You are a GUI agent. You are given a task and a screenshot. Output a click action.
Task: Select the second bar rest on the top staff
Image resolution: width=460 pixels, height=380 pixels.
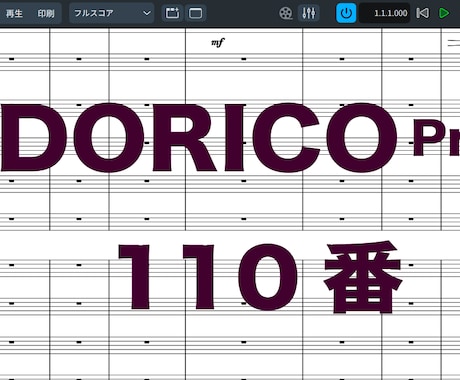point(79,59)
